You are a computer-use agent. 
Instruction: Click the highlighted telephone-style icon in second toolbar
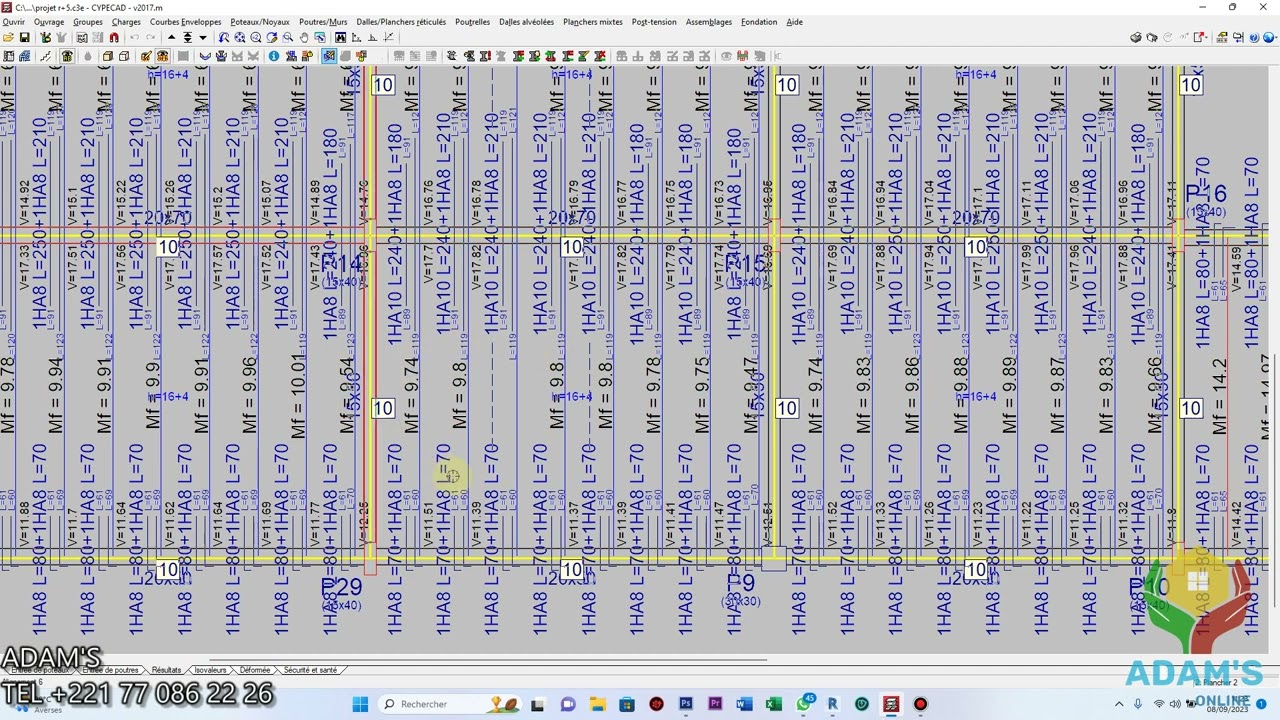67,56
